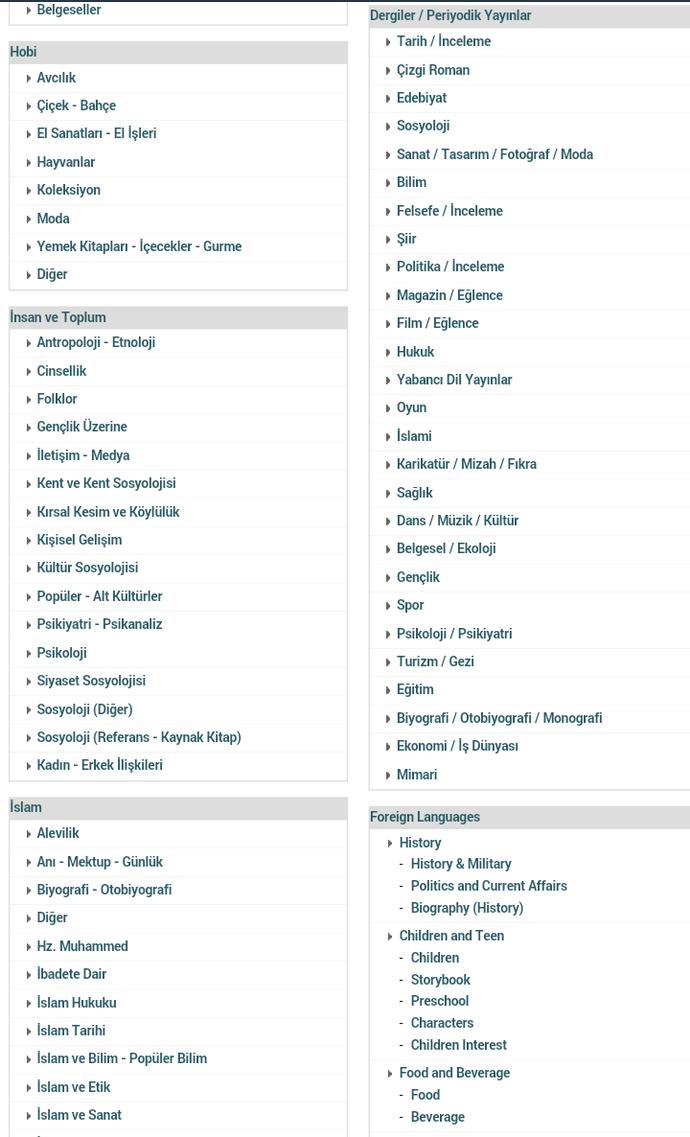Select the Storybook subcategory

click(x=441, y=980)
